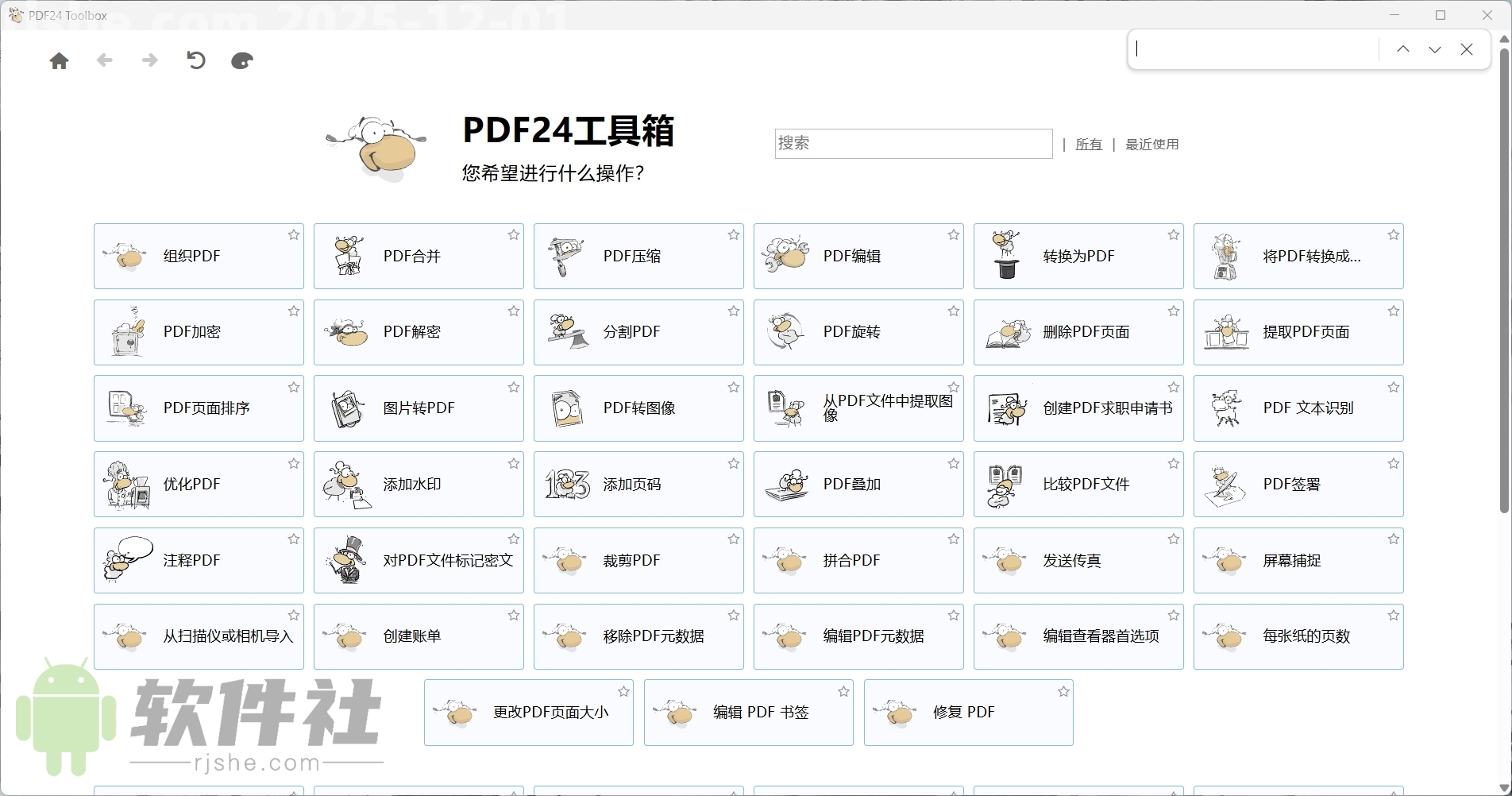Launch the 分割PDF tool
Viewport: 1512px width, 796px height.
pyautogui.click(x=638, y=332)
